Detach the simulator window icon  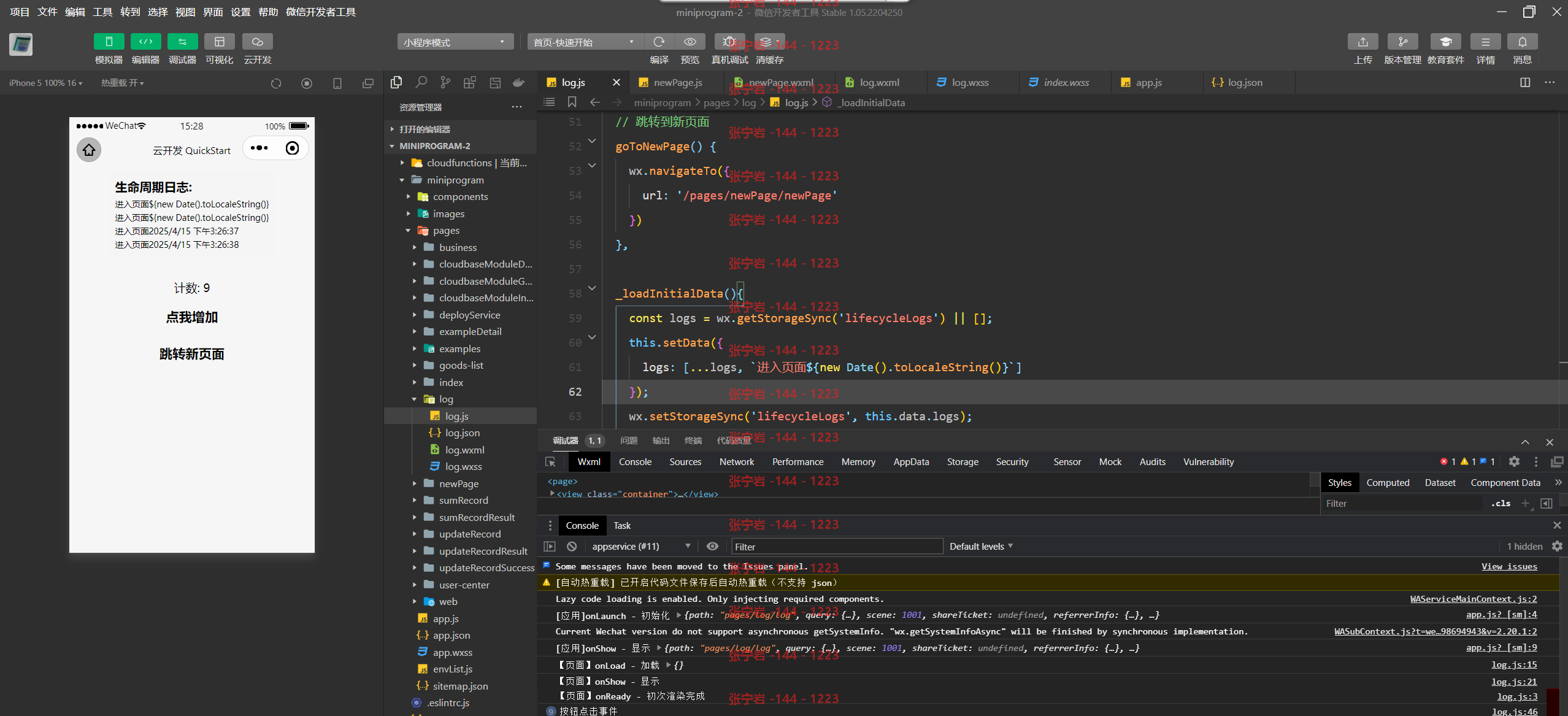367,83
